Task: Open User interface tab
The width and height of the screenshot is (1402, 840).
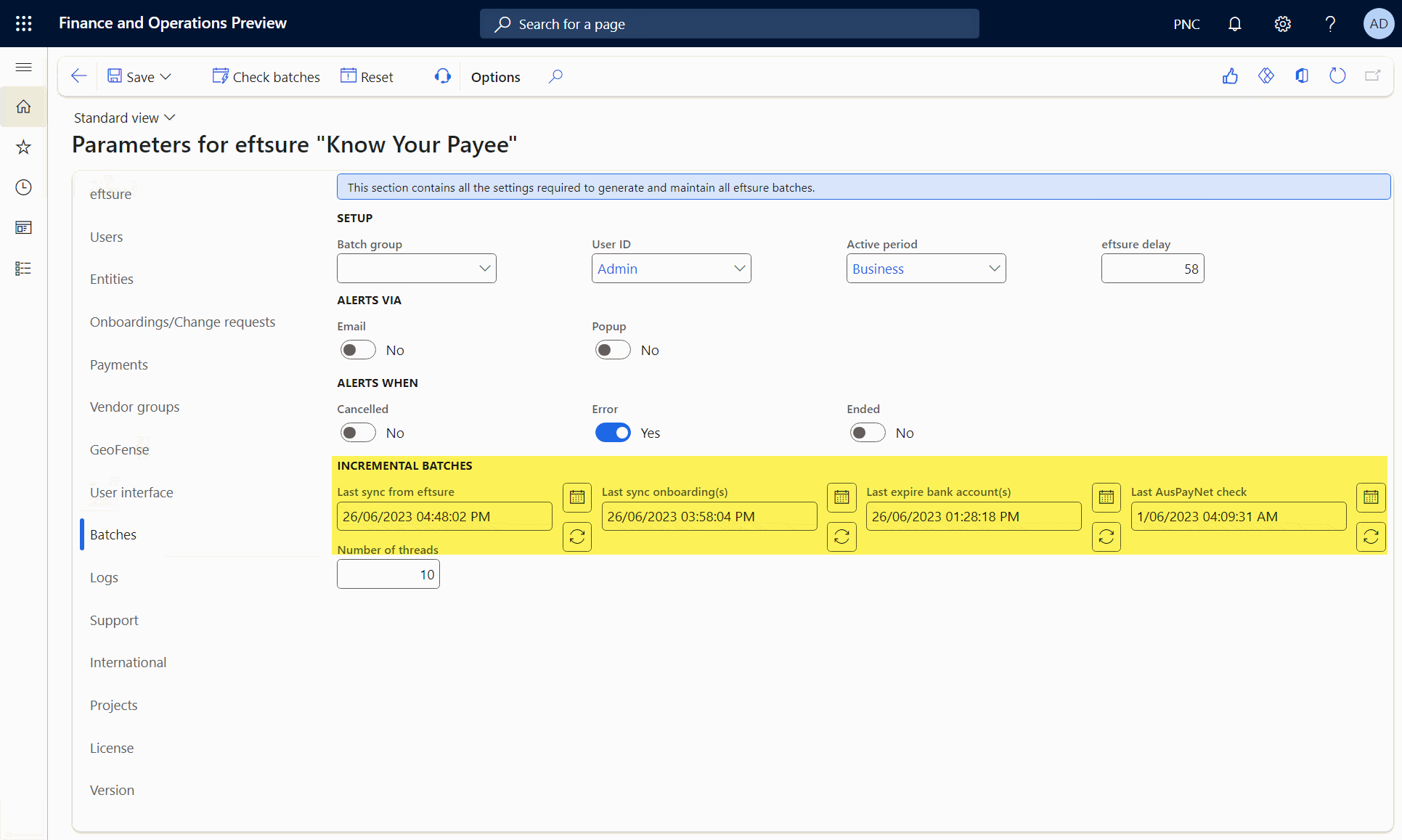Action: tap(131, 492)
